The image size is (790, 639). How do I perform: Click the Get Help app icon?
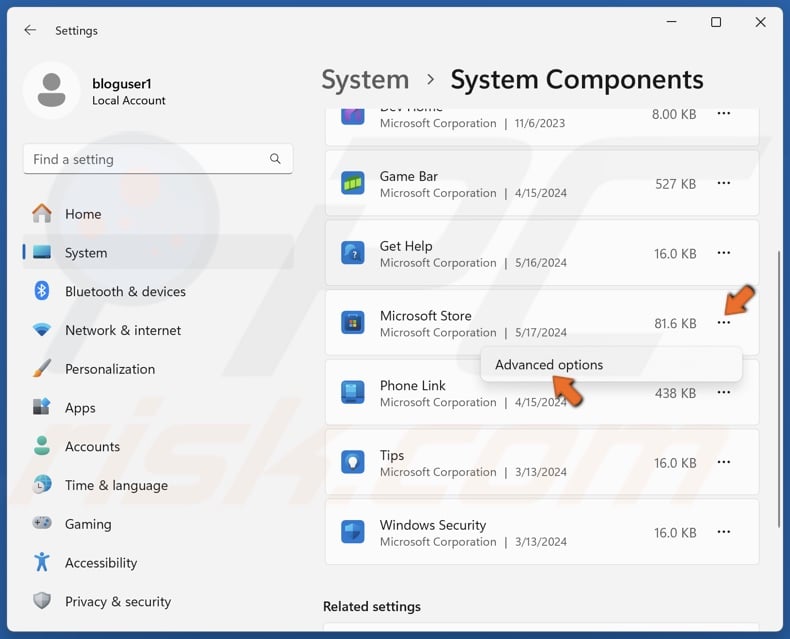[352, 254]
